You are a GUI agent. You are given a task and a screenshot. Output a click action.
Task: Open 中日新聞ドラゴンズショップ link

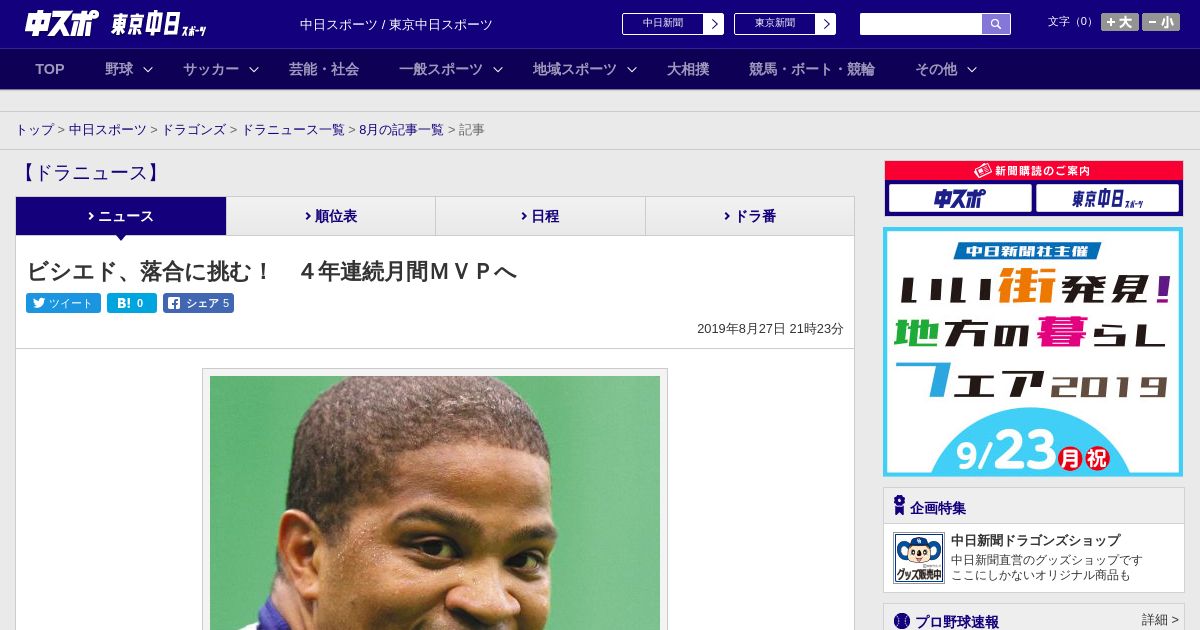1035,540
